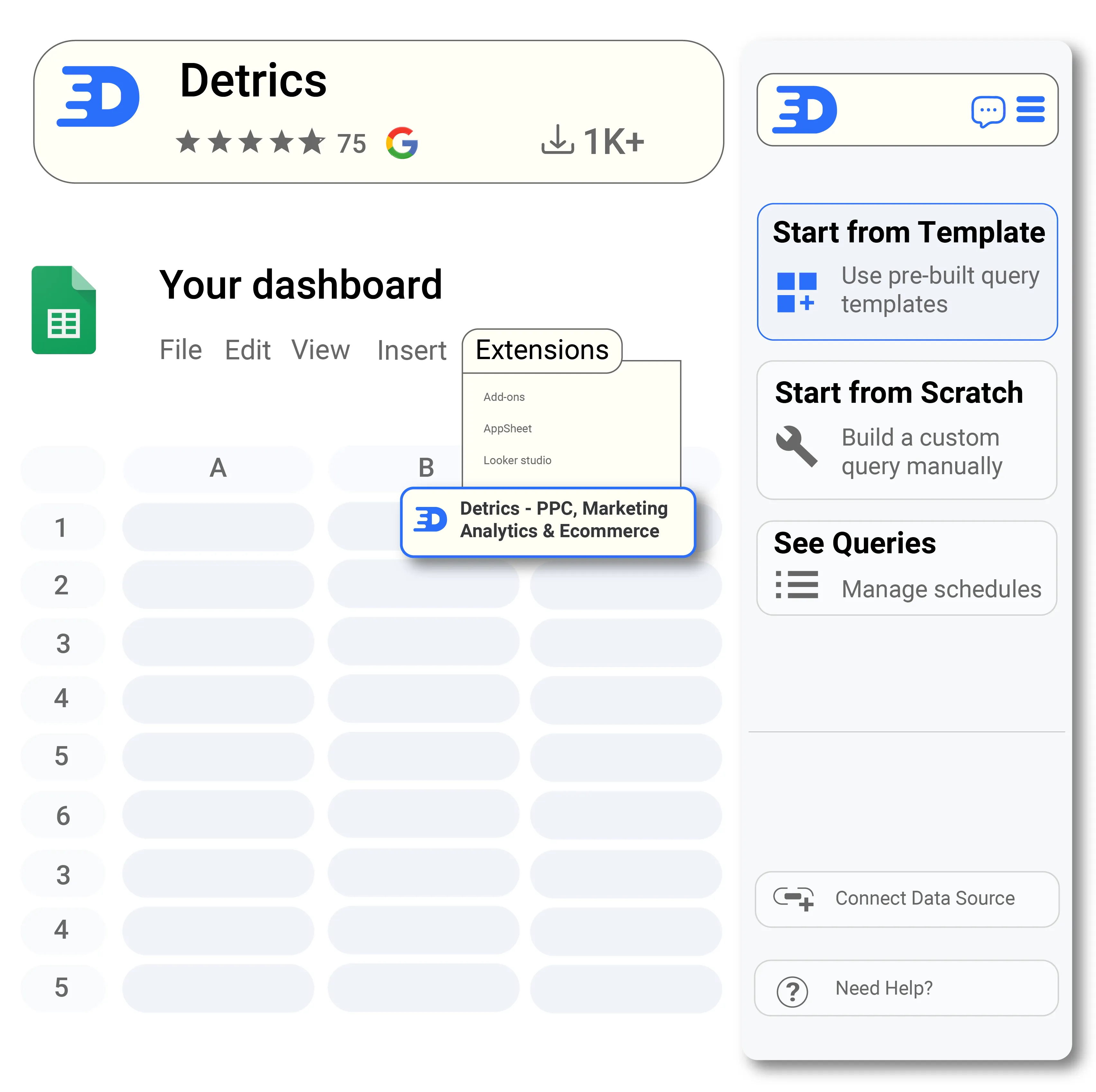Open the Insert menu
The height and width of the screenshot is (1092, 1096).
(411, 350)
